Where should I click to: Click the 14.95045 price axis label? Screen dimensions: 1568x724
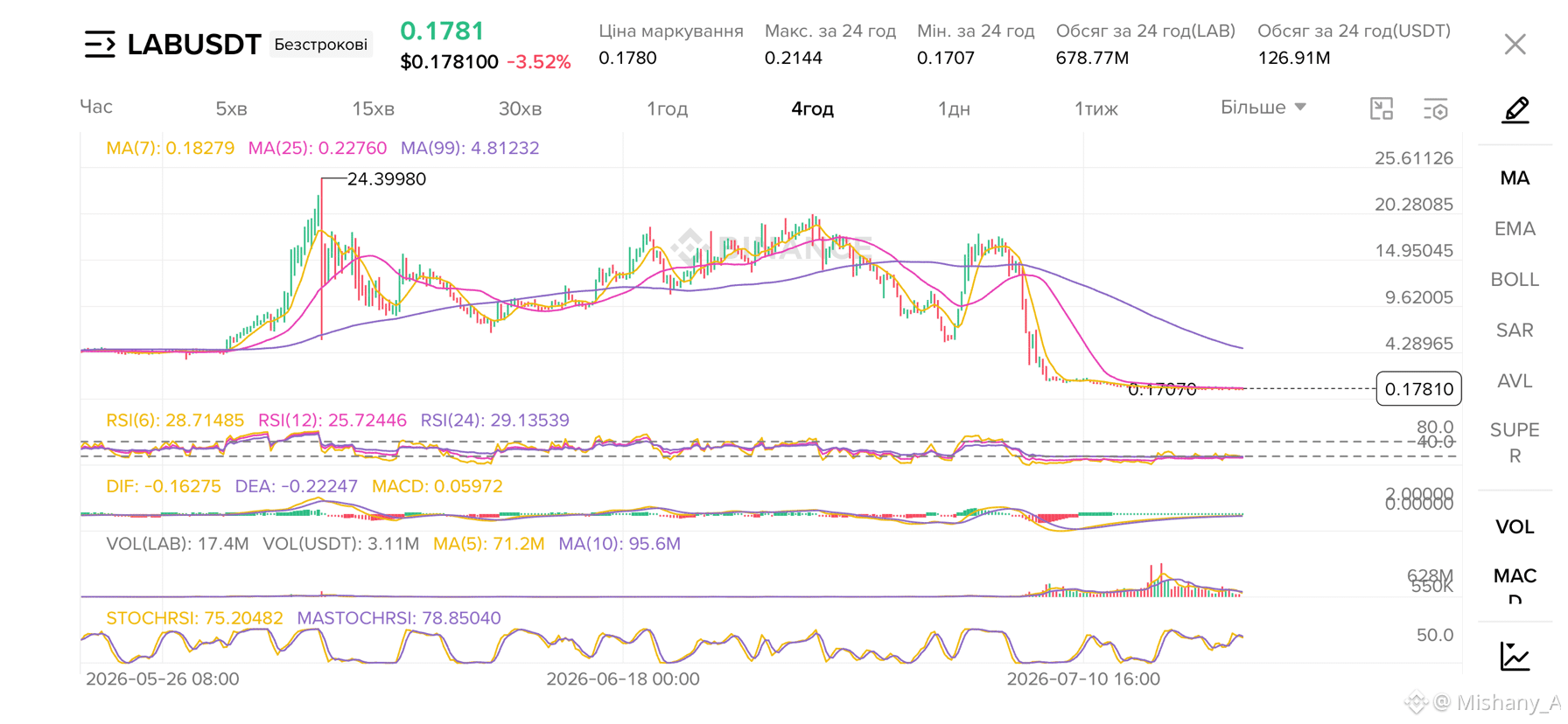1414,251
